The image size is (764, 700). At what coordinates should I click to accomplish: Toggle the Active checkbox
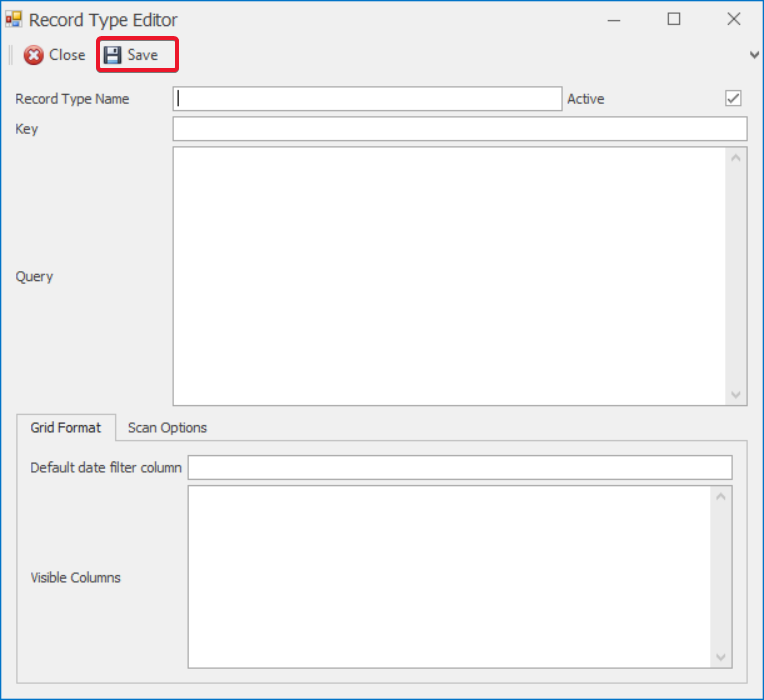(x=733, y=98)
